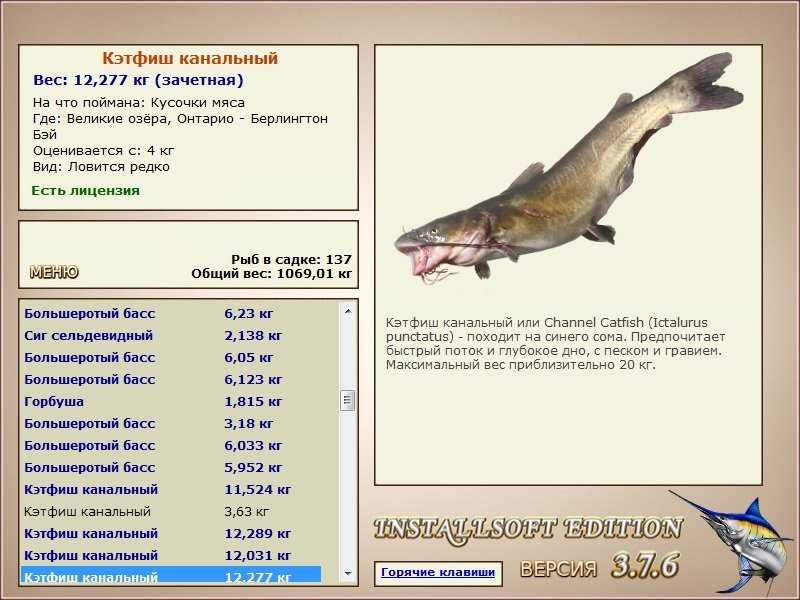
Task: Click the fish list scrollbar thumb
Action: point(347,400)
